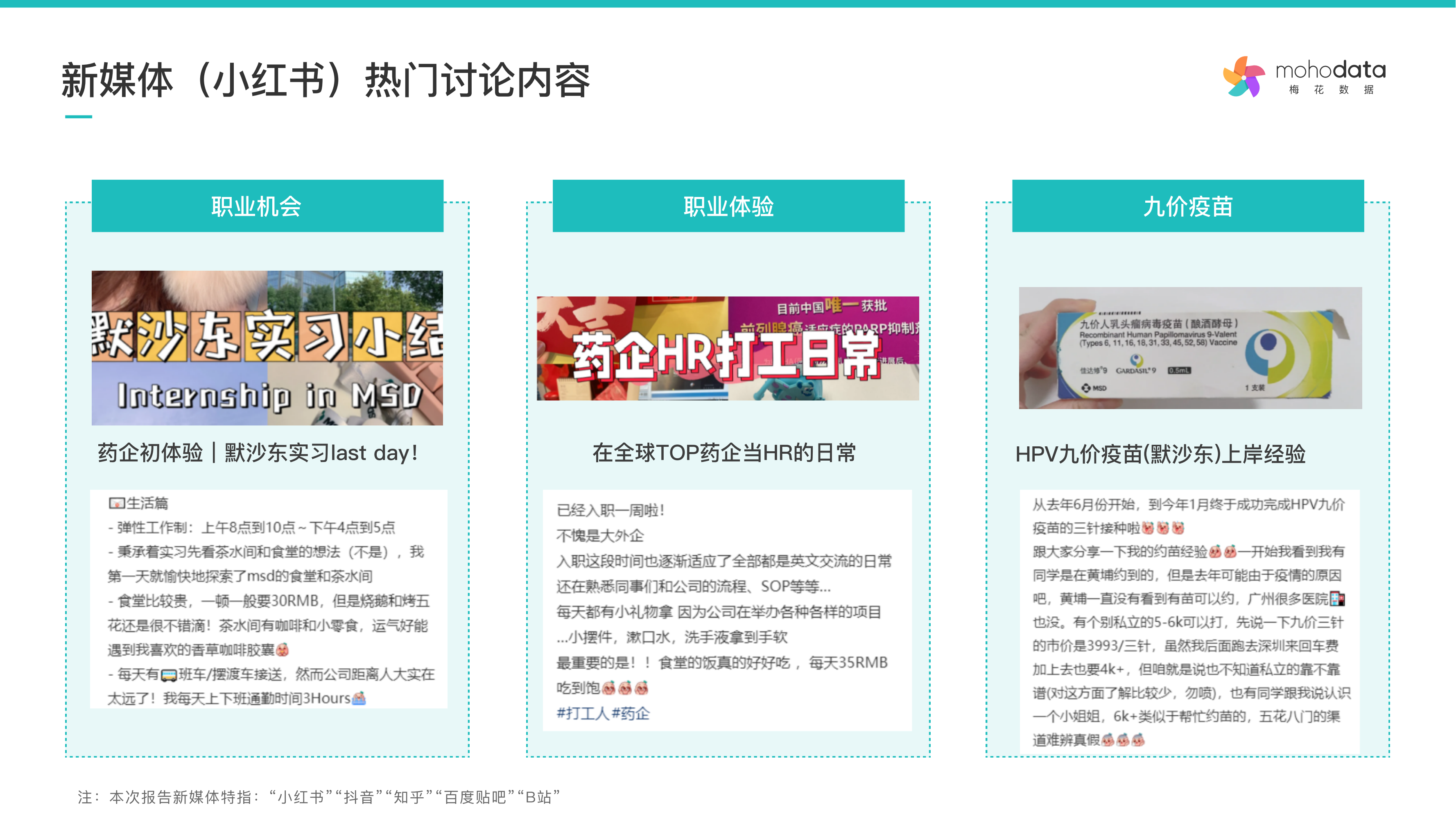1456x819 pixels.
Task: Click the footnote starting with 注：本次报告新媒体特指
Action: pyautogui.click(x=319, y=796)
